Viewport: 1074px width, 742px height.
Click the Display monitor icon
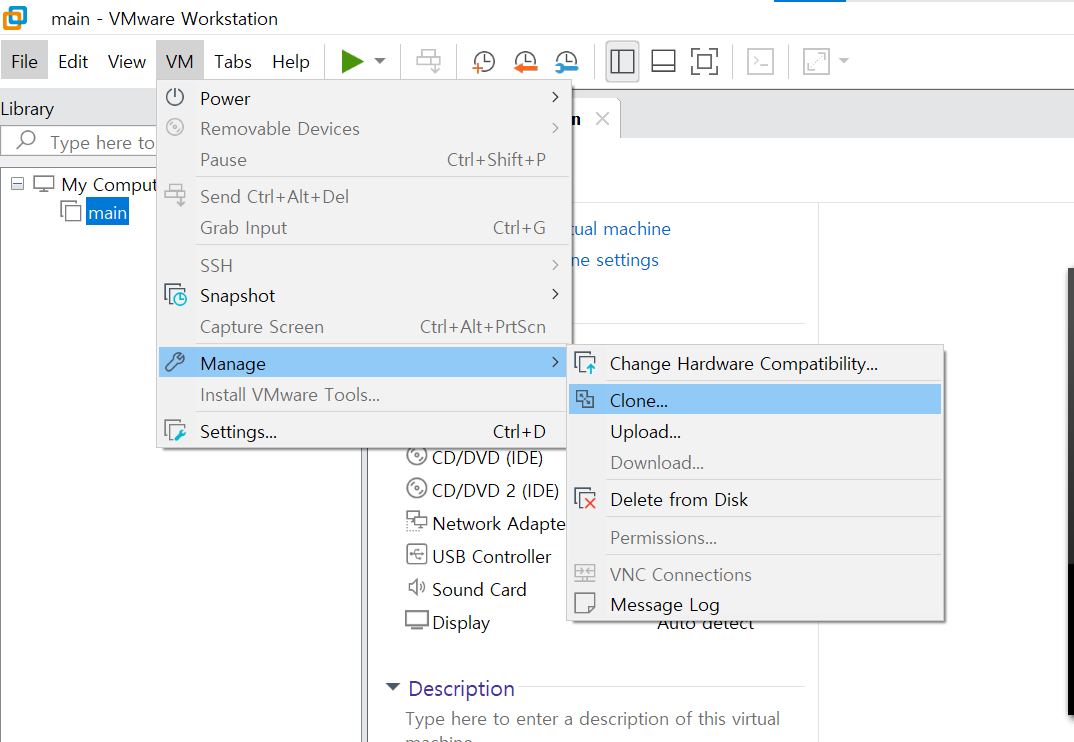(416, 620)
